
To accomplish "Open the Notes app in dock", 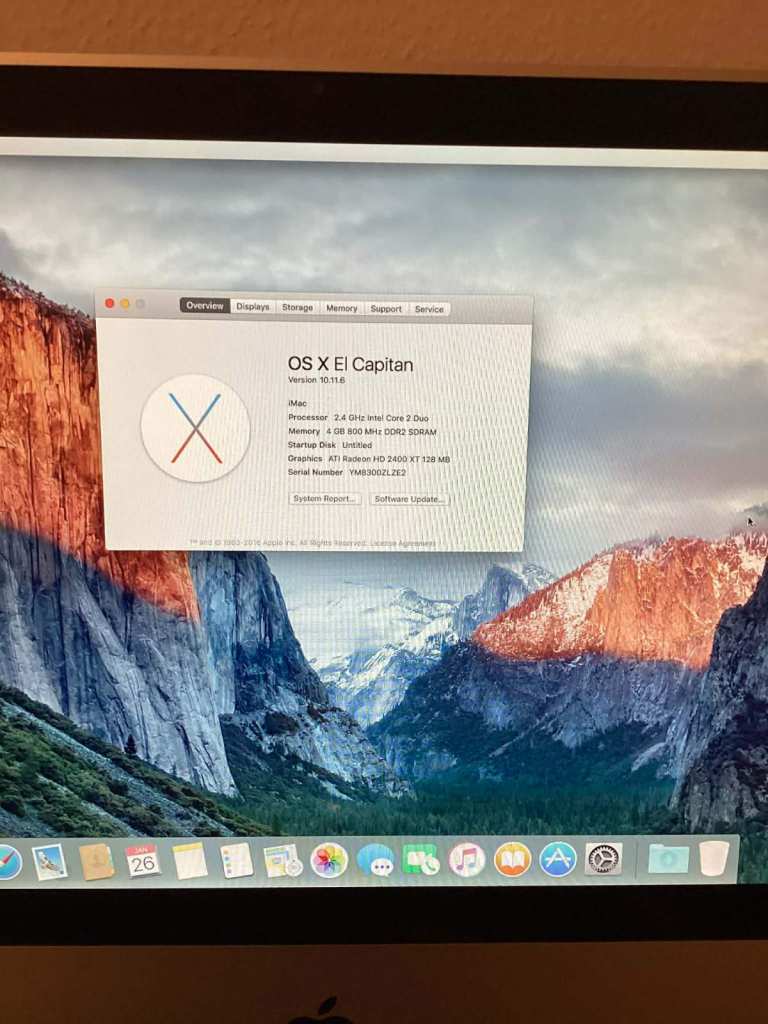I will [x=190, y=861].
